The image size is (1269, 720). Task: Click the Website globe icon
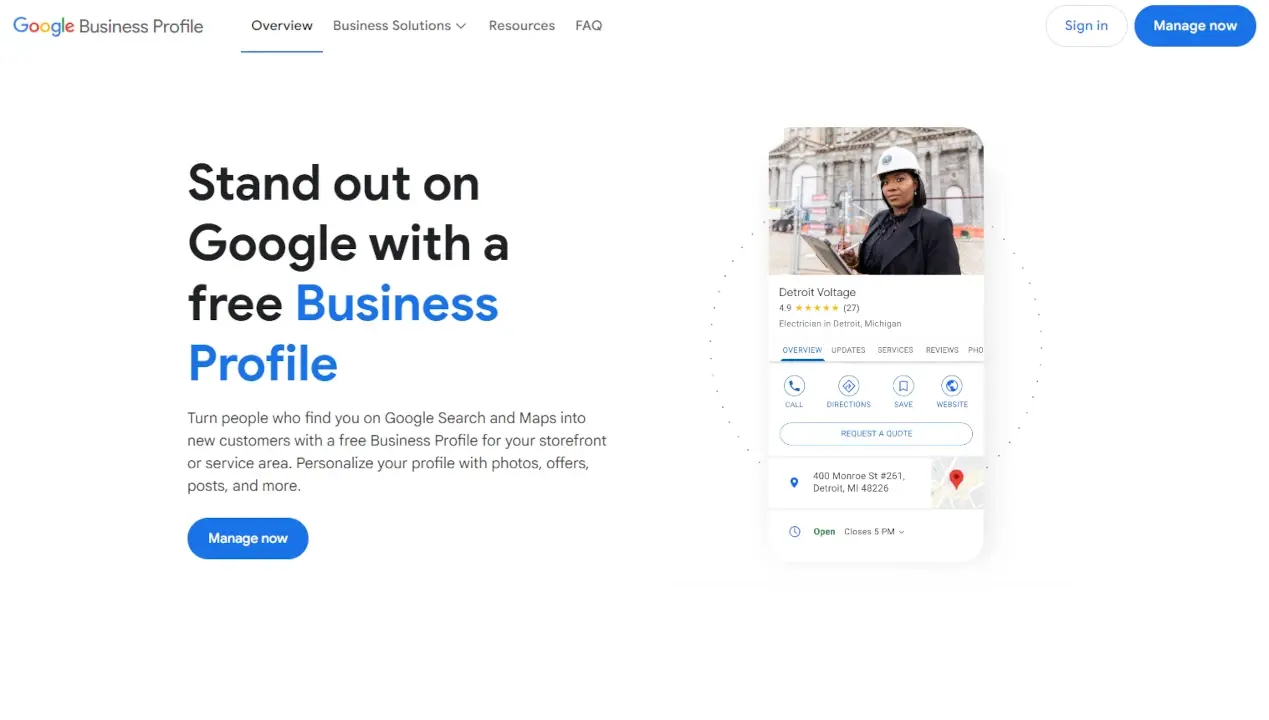pos(952,386)
